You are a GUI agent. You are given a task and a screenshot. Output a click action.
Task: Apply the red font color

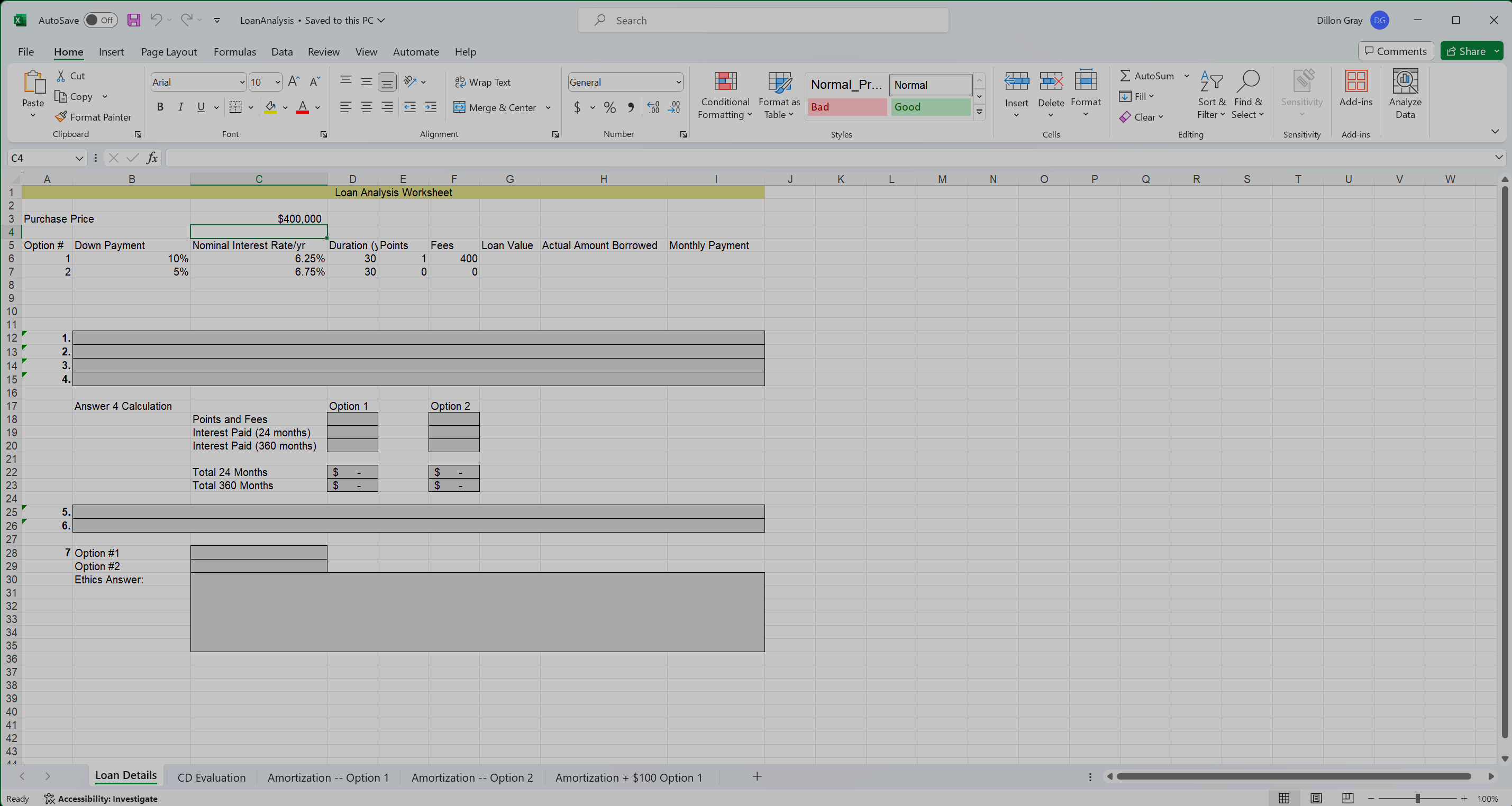302,107
